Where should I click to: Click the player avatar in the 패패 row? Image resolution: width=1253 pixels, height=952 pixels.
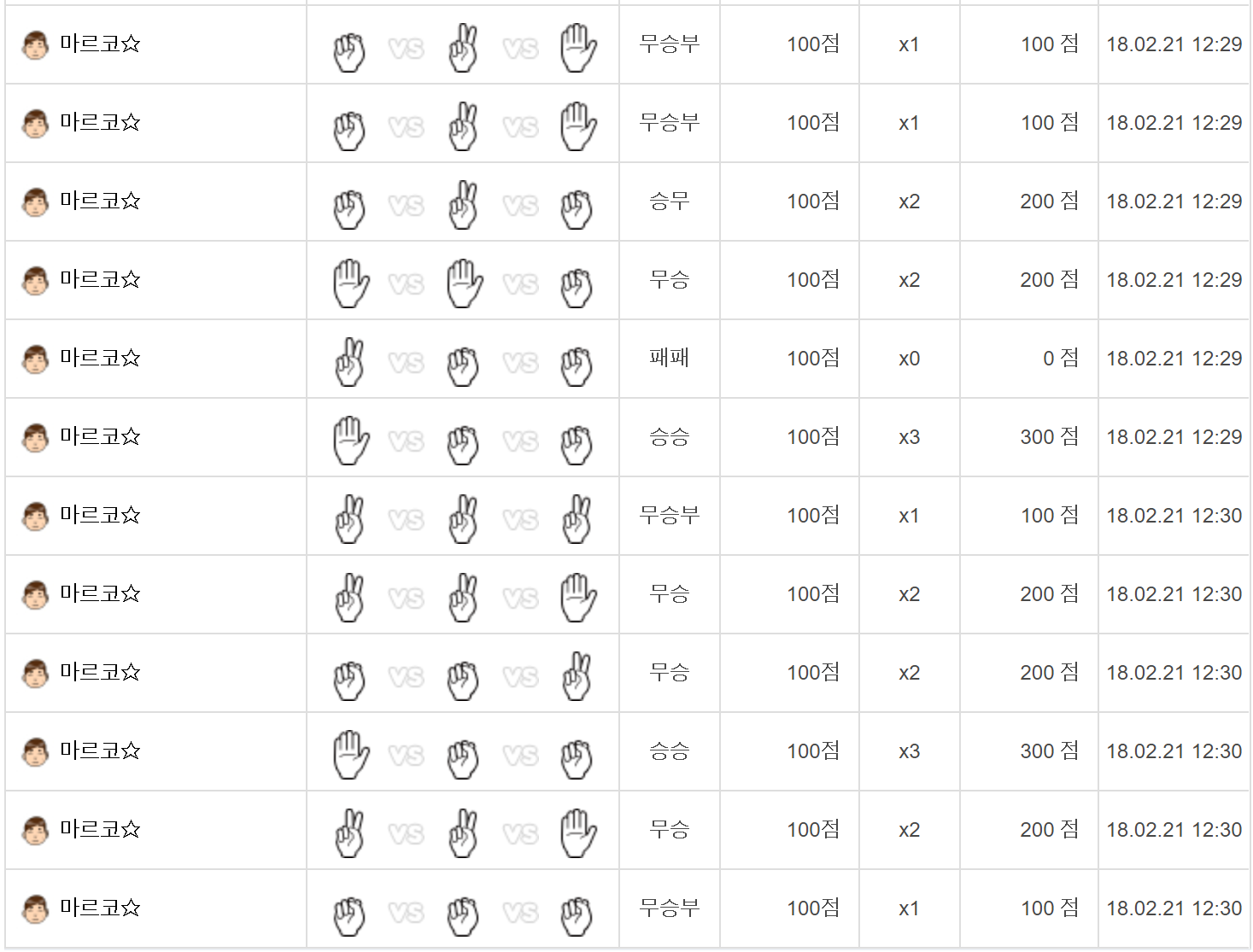tap(35, 359)
